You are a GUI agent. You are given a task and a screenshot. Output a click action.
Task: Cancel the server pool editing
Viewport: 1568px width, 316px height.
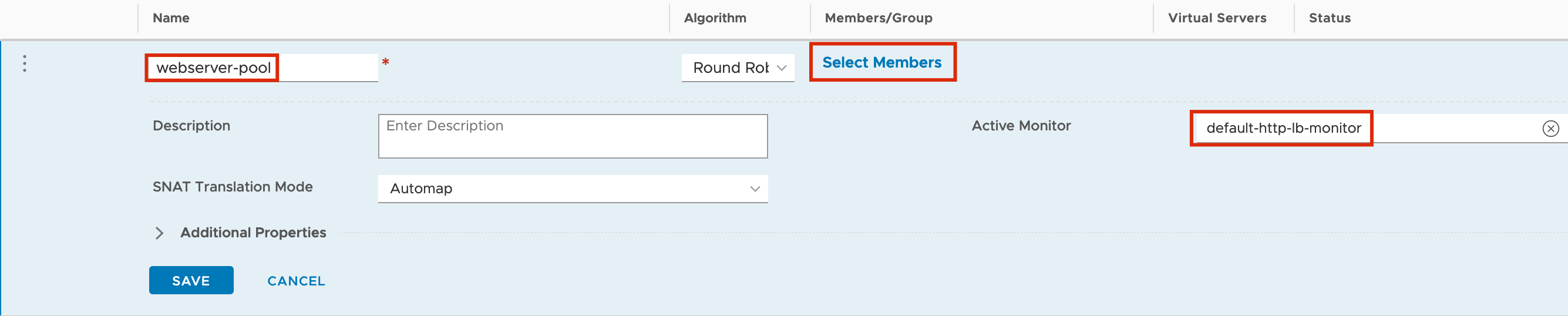coord(296,281)
